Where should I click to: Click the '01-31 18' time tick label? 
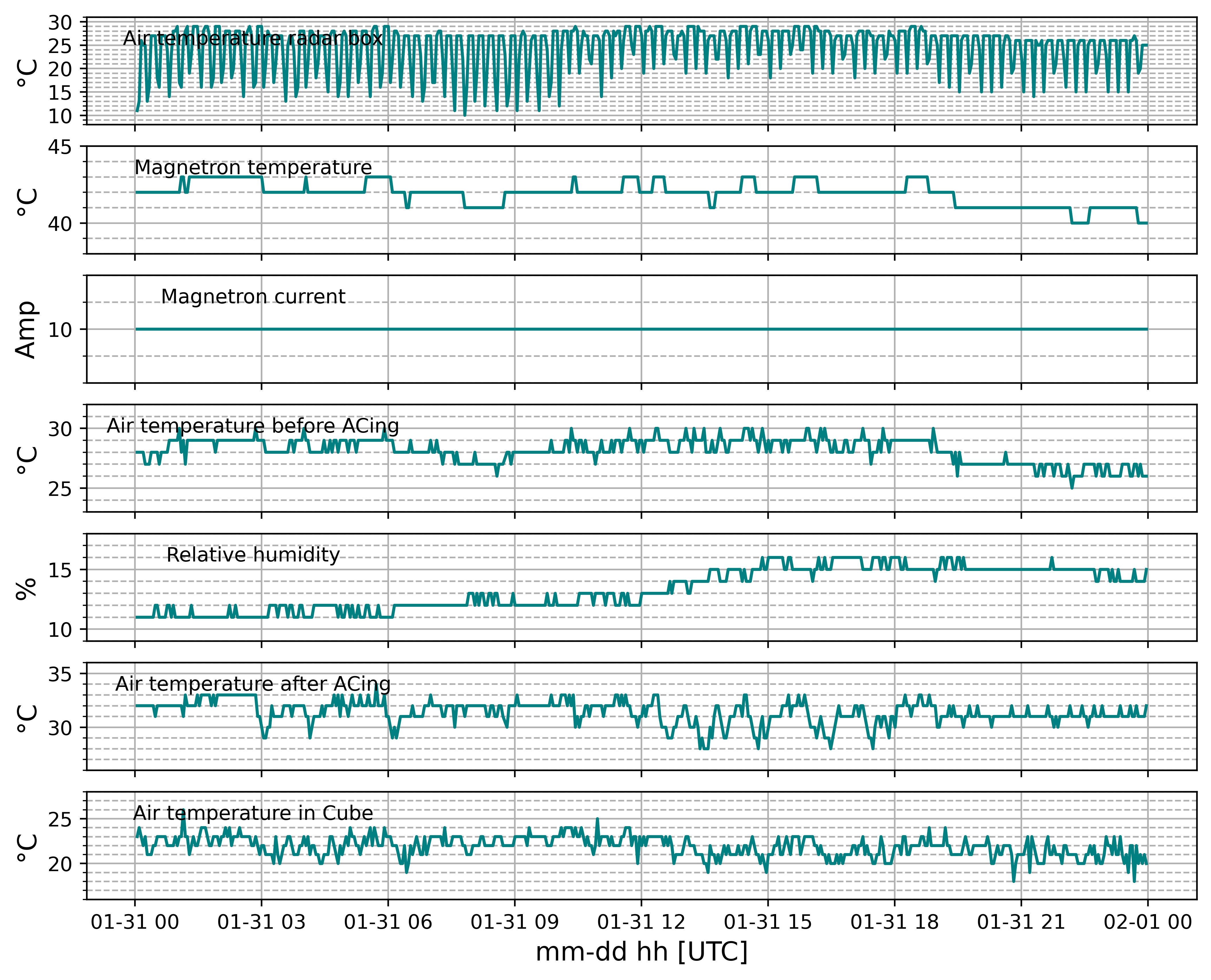[x=894, y=922]
